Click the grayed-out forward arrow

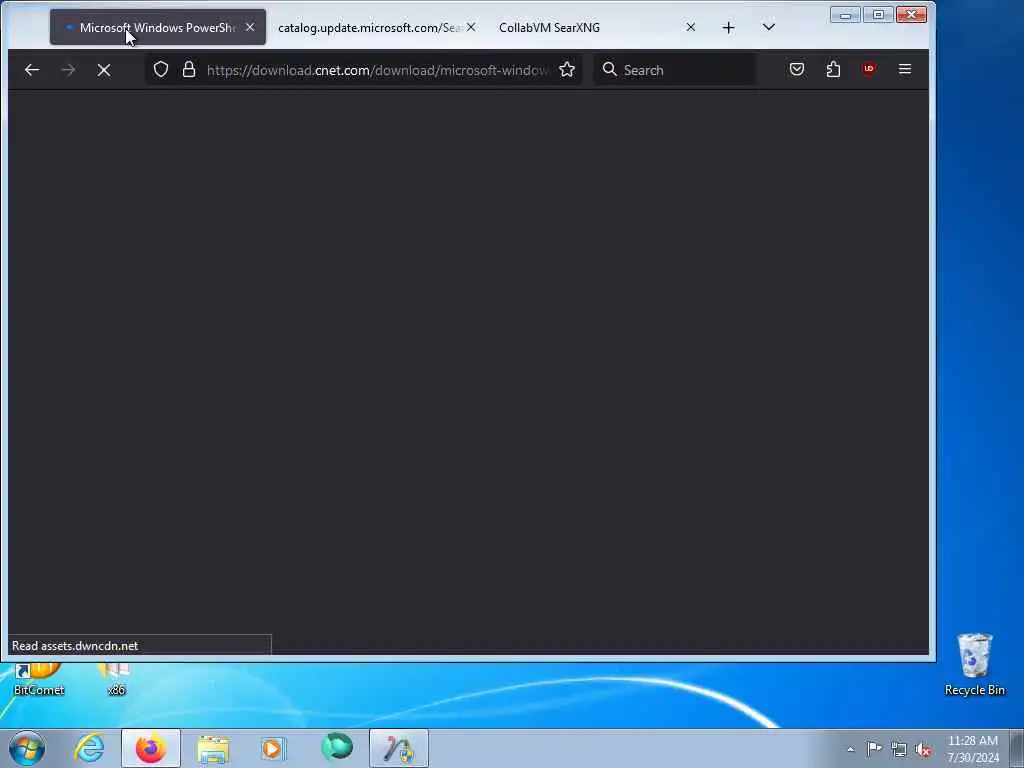tap(68, 70)
